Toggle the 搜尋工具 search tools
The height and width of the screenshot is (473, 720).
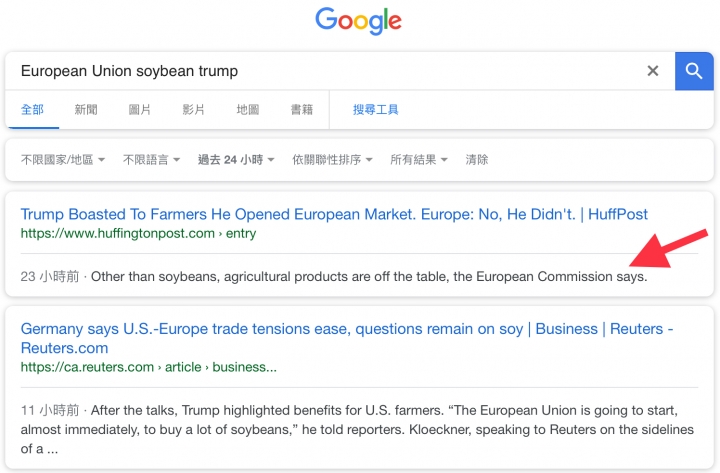[375, 109]
